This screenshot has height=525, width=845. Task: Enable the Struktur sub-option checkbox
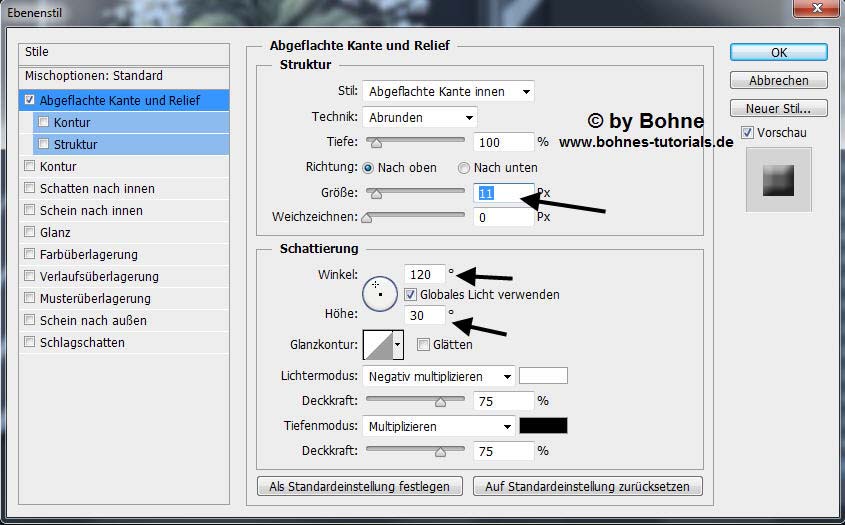tap(44, 144)
